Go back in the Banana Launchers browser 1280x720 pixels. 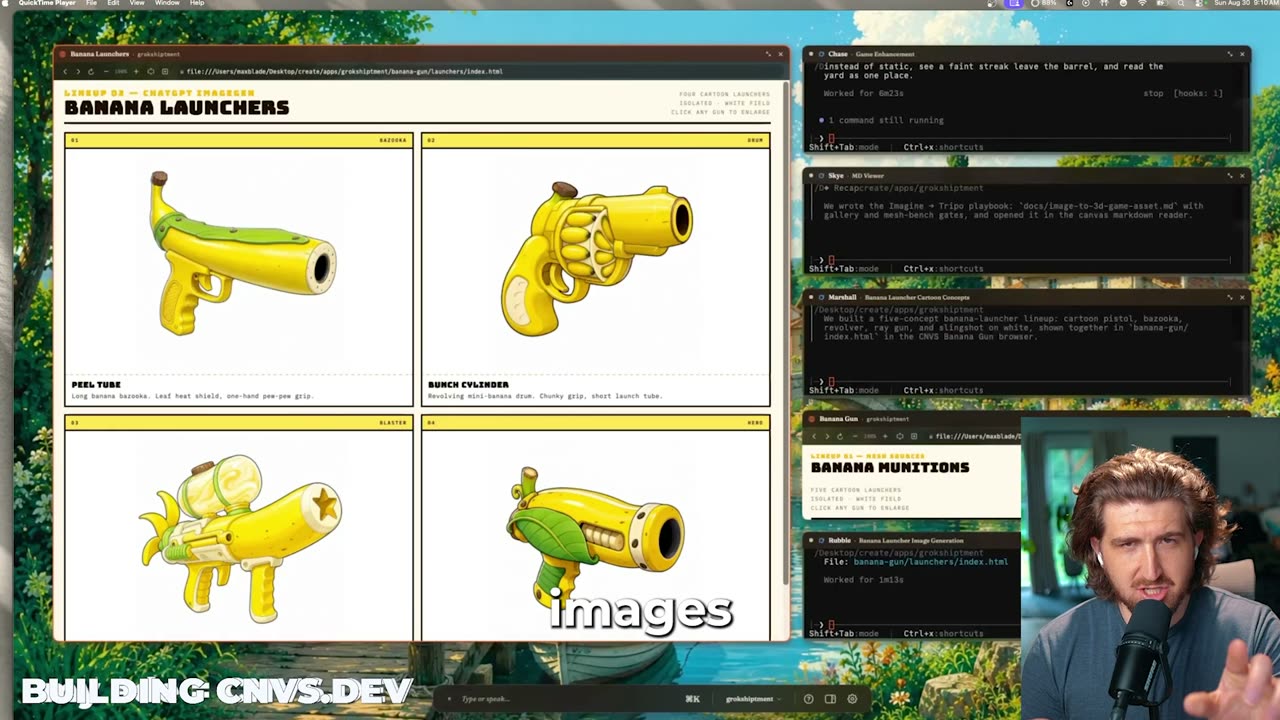65,72
